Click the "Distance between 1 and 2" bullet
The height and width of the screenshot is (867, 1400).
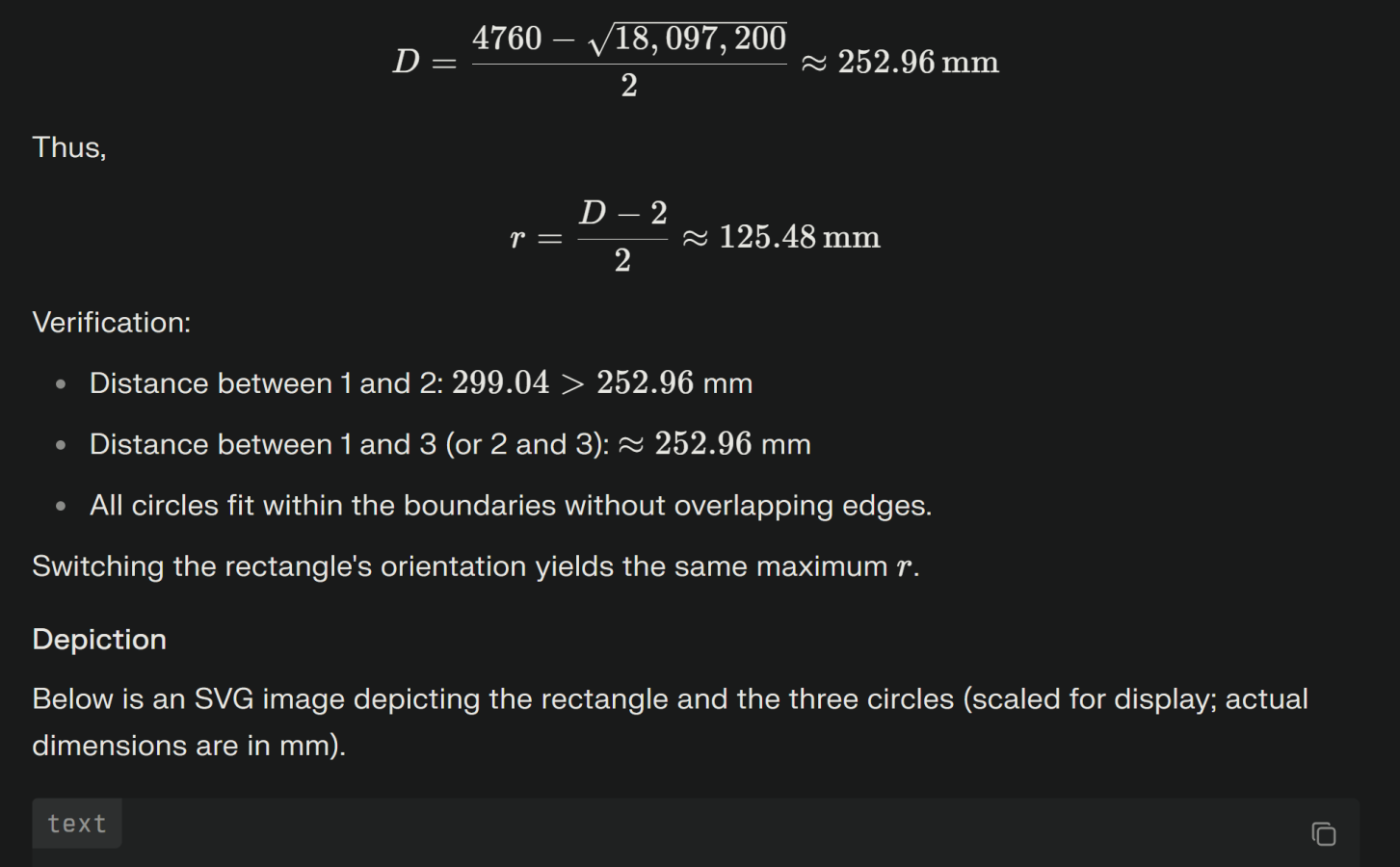coord(266,383)
